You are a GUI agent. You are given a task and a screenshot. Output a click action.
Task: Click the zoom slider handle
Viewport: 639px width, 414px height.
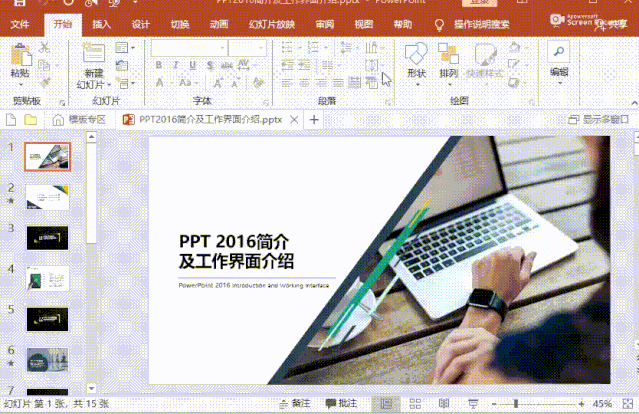(x=516, y=404)
